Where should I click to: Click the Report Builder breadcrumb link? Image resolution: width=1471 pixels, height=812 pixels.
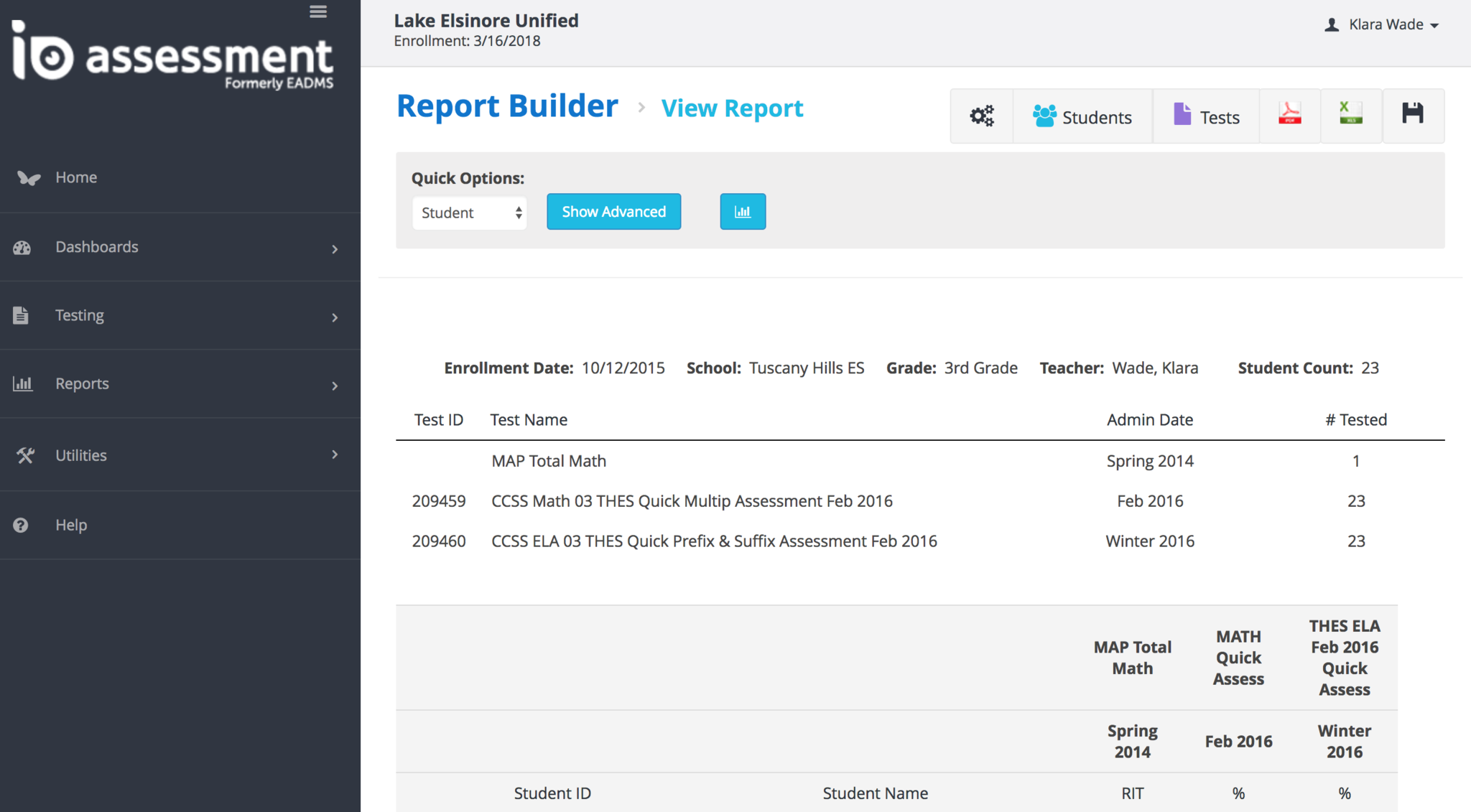click(507, 106)
